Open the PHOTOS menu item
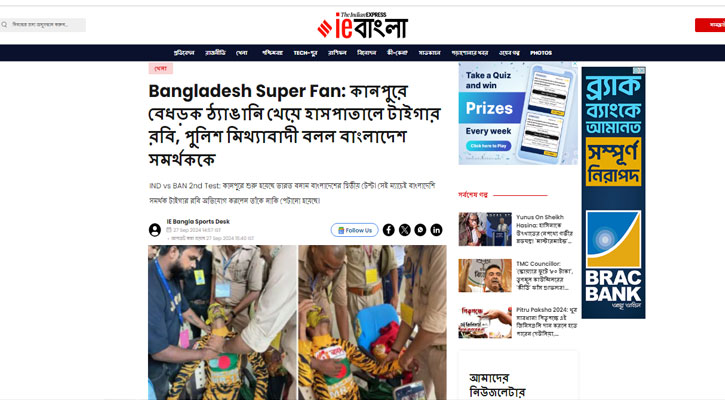The width and height of the screenshot is (725, 400). (x=541, y=53)
